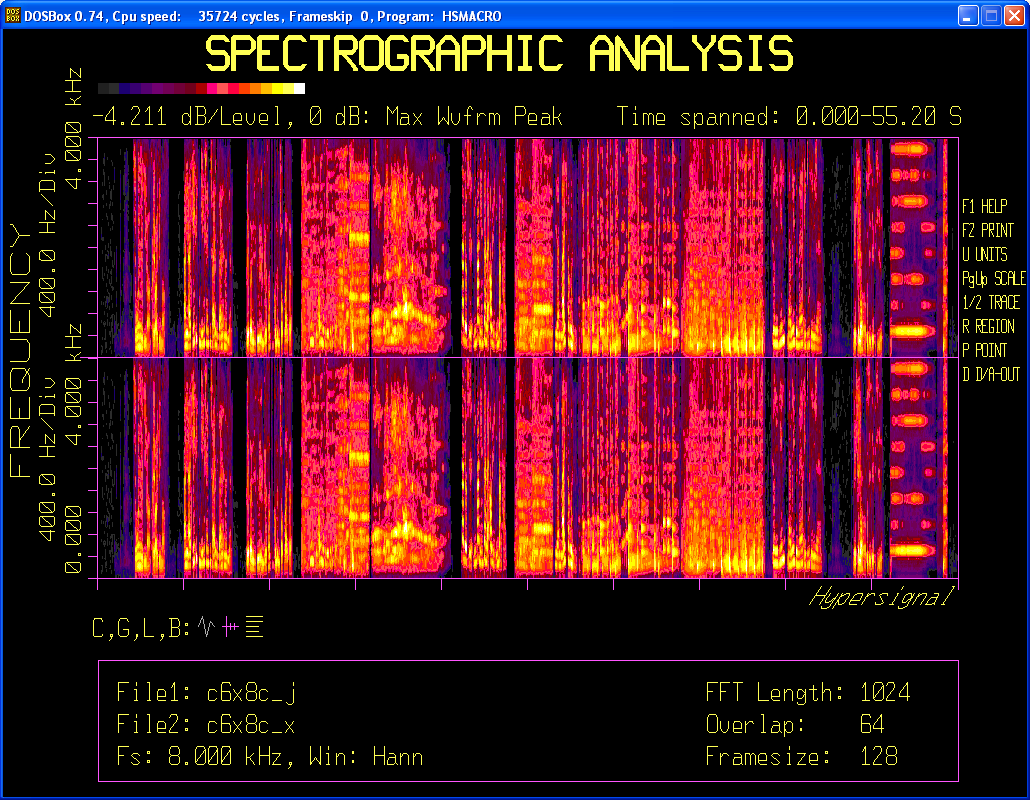This screenshot has height=800, width=1030.
Task: Click P POINT option
Action: tap(984, 350)
